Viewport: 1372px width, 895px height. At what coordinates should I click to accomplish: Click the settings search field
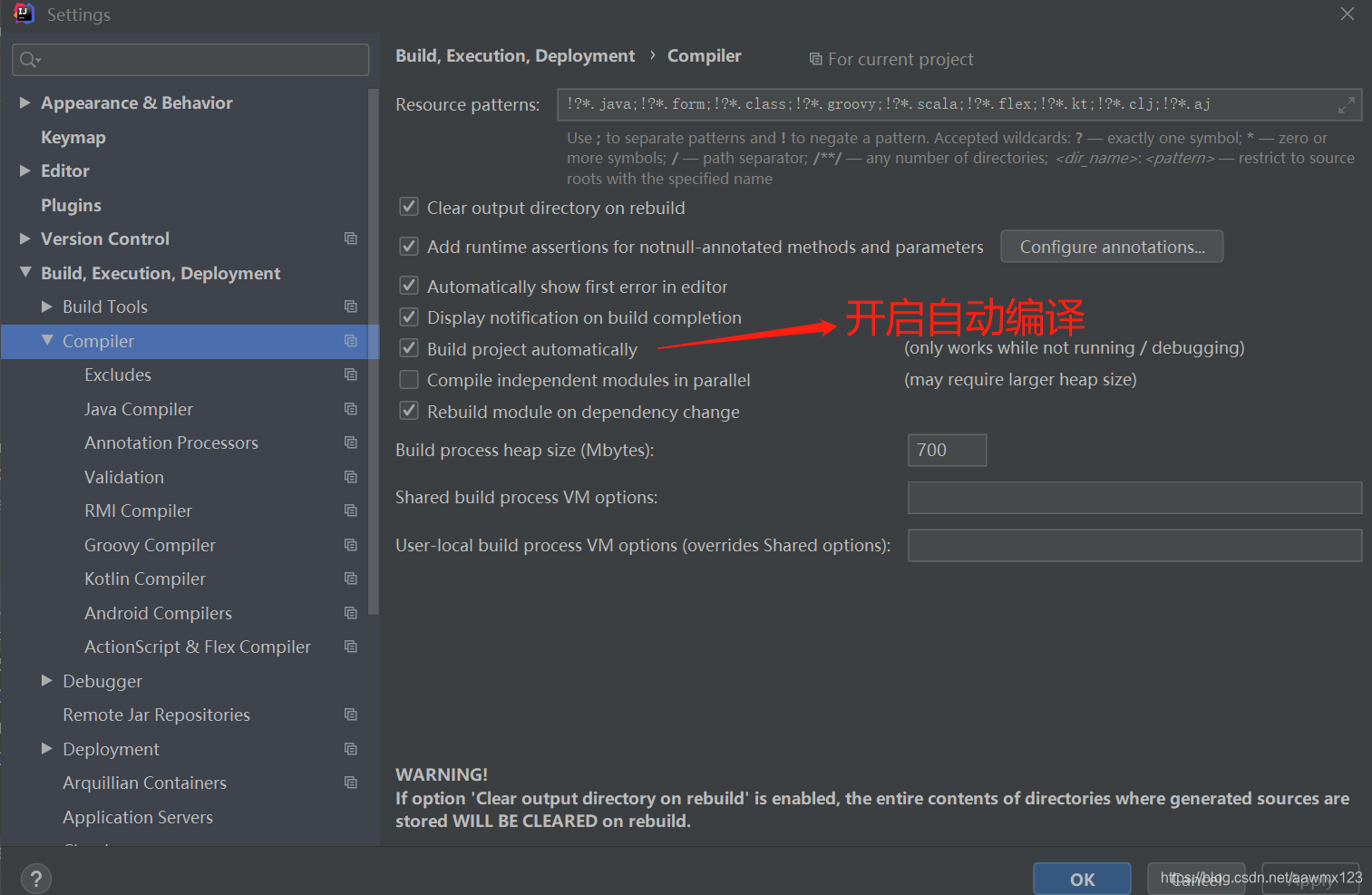pos(190,60)
